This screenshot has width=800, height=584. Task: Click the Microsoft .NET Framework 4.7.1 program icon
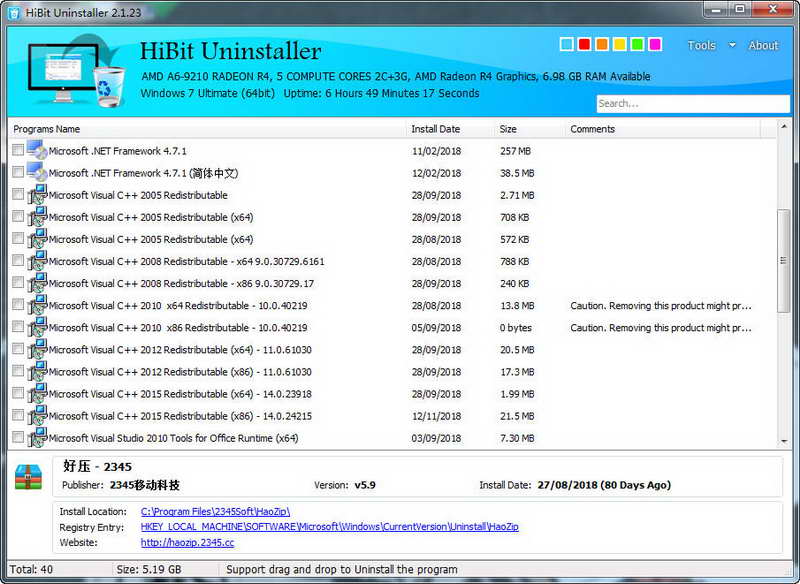(x=37, y=150)
